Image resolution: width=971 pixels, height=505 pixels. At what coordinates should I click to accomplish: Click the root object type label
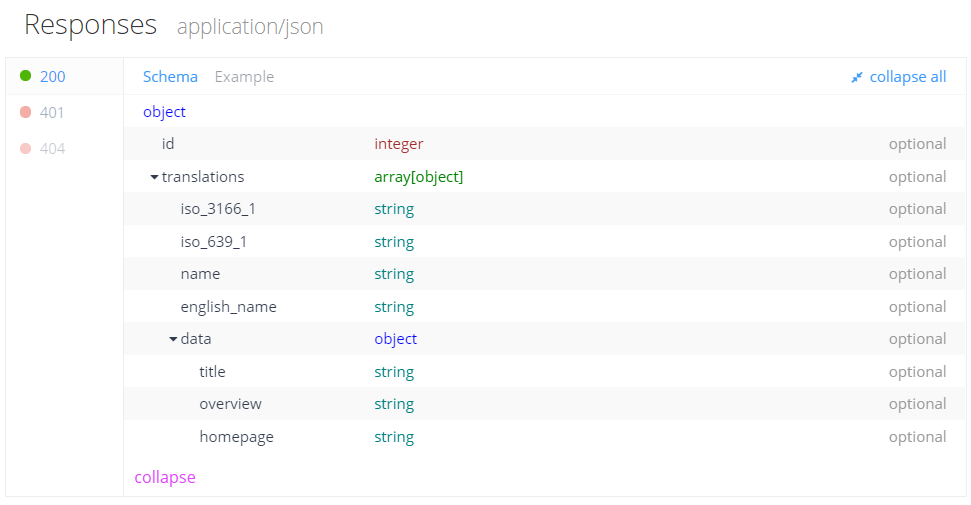click(x=164, y=112)
